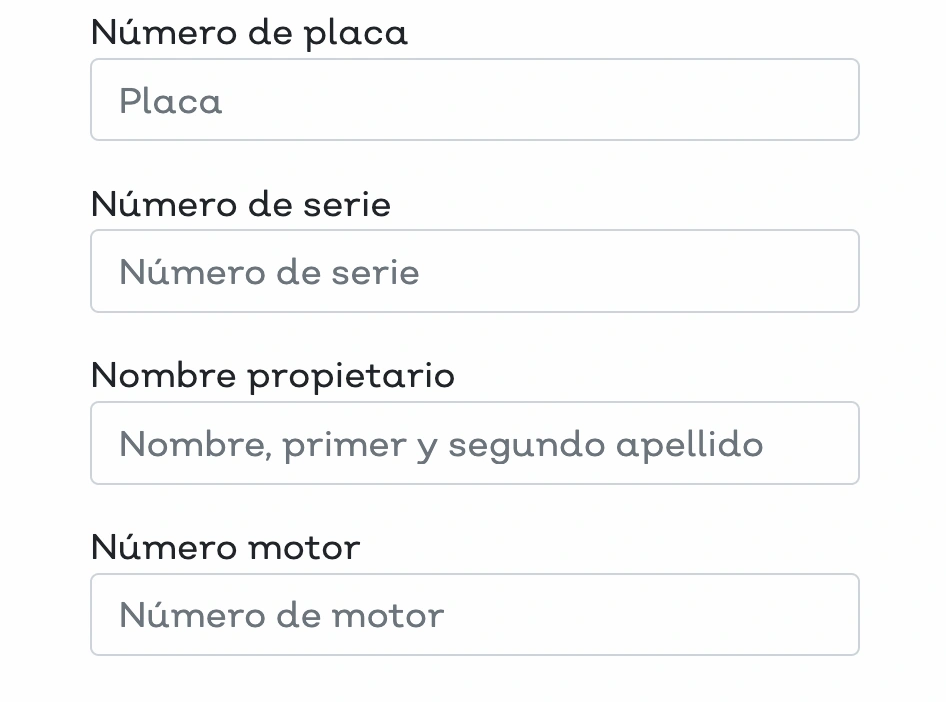Select the field below "Número de serie" label
946x702 pixels.
[474, 272]
